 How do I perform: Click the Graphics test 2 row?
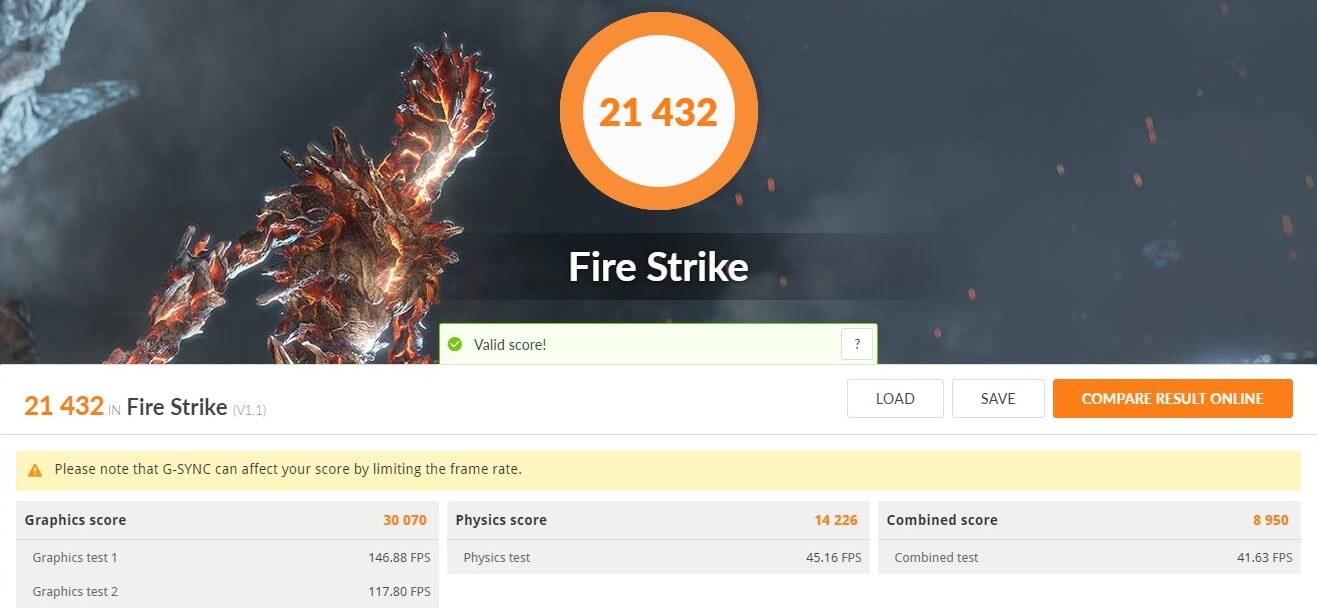pos(225,591)
